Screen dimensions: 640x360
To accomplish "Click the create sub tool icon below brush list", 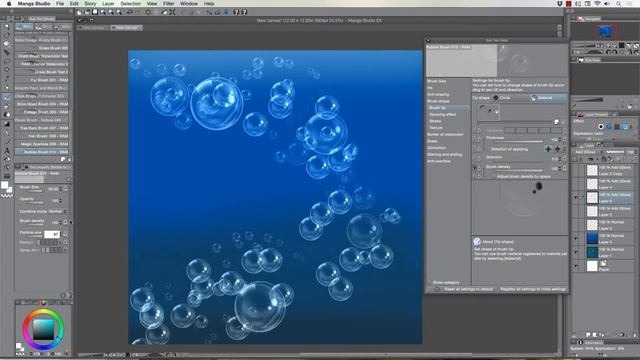I will point(63,159).
